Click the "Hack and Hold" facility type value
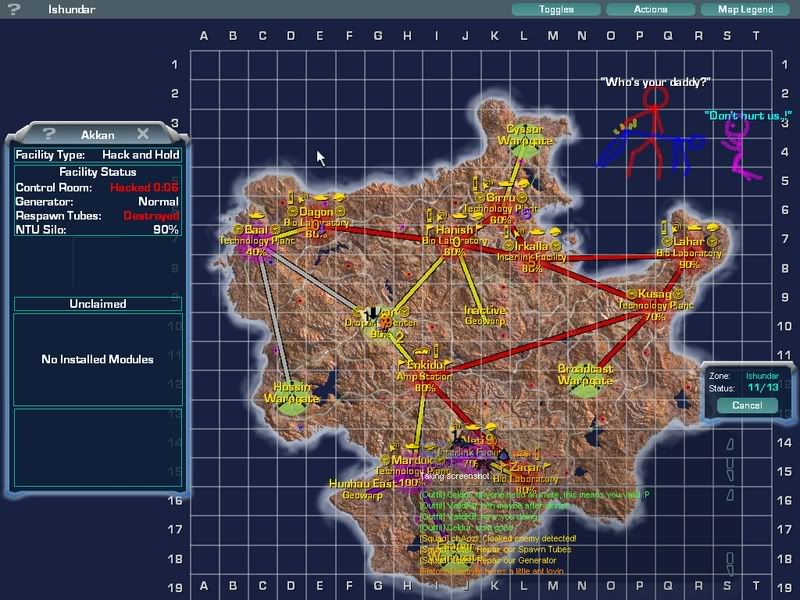800x600 pixels. 141,155
